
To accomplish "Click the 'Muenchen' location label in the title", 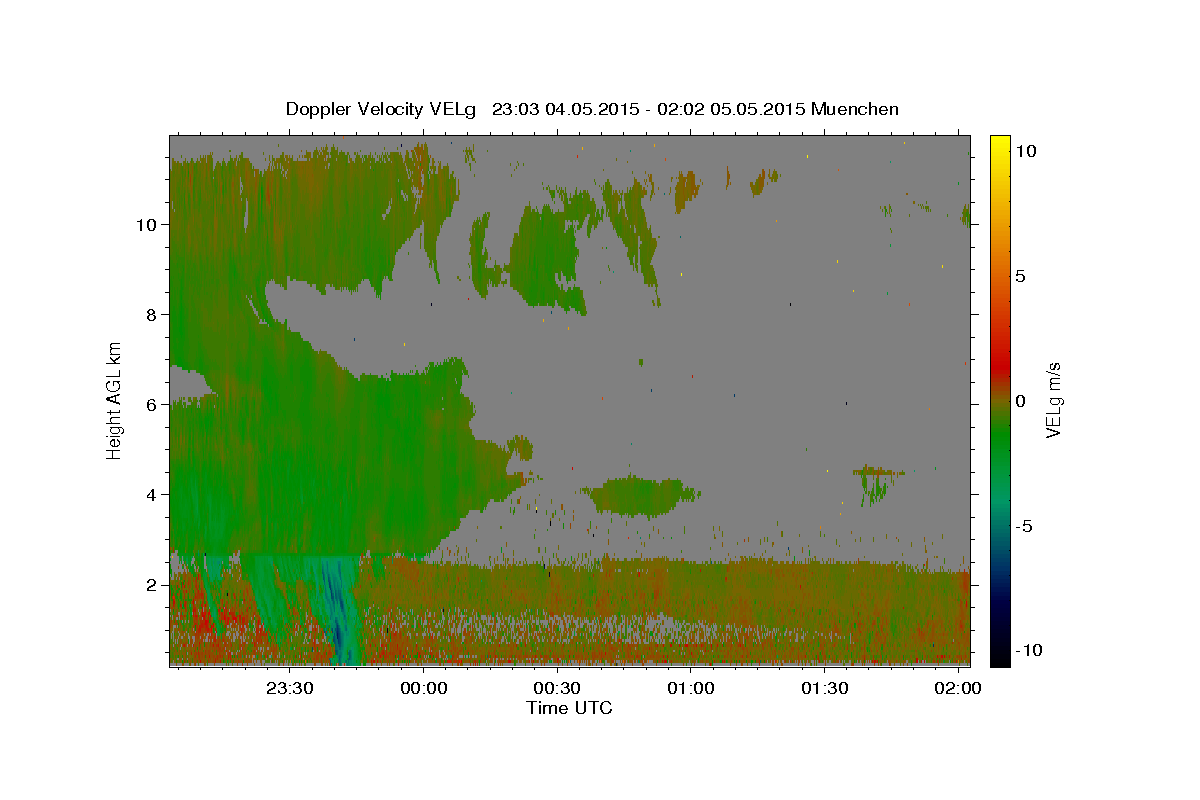I will click(x=856, y=109).
